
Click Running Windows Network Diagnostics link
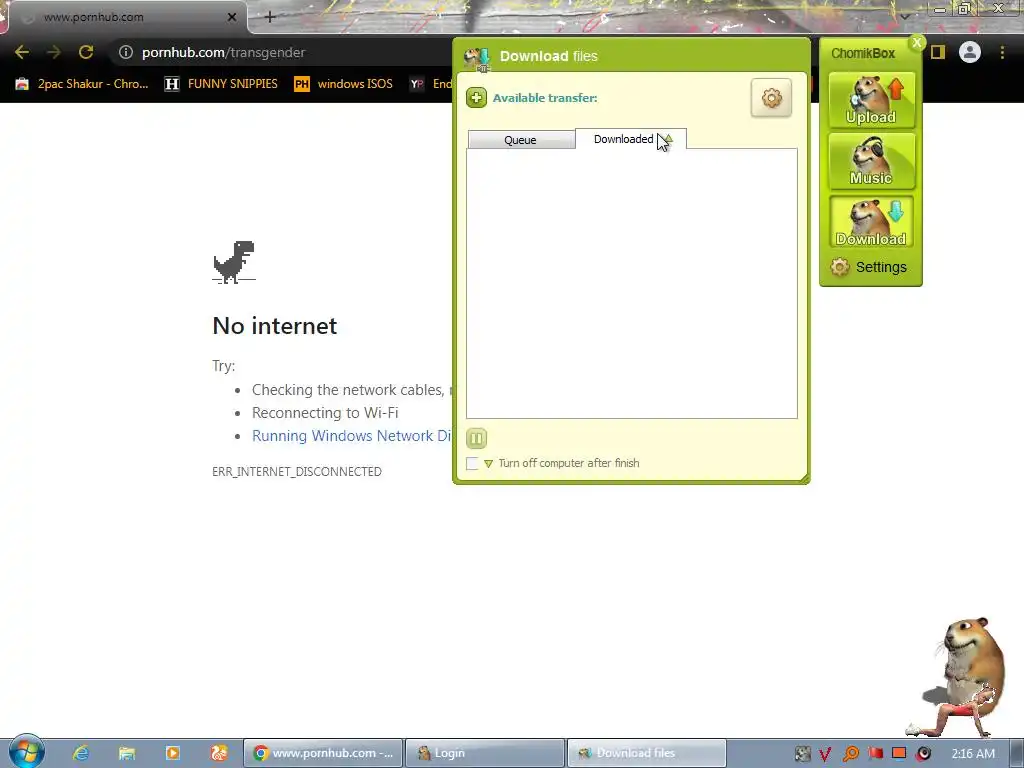pyautogui.click(x=351, y=436)
